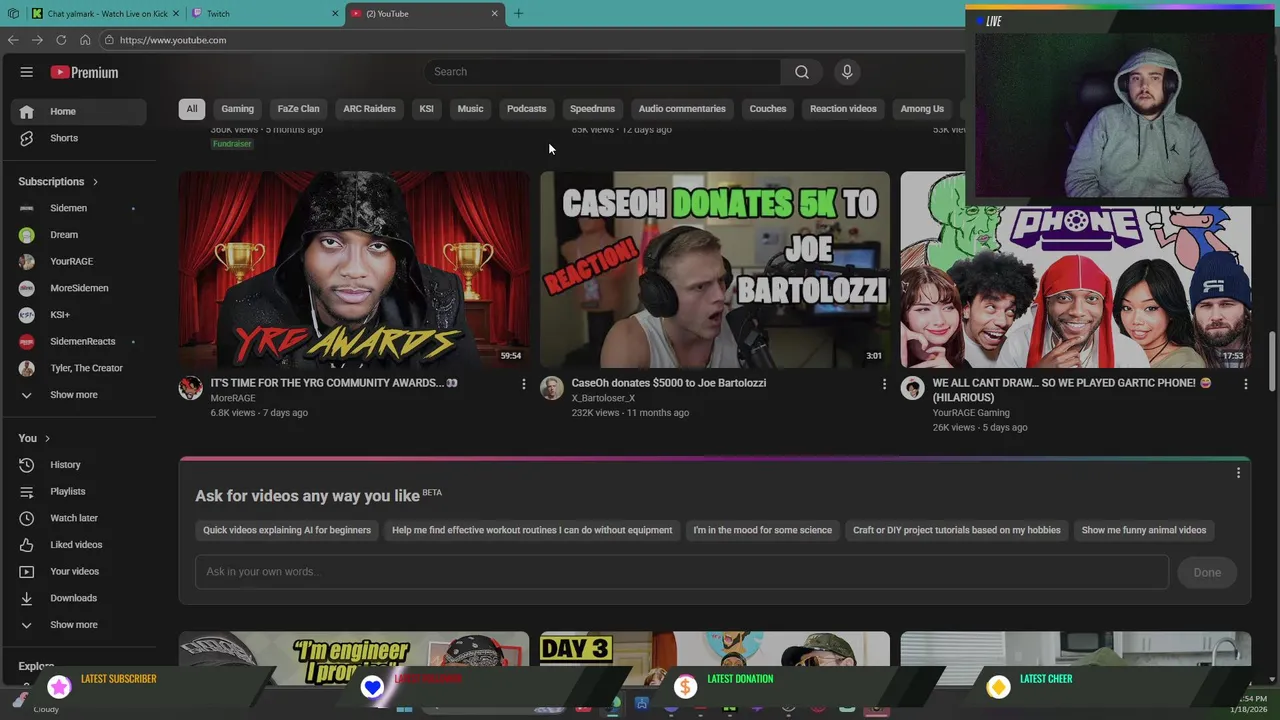Choose Quick videos explaining AI suggestion

[287, 530]
